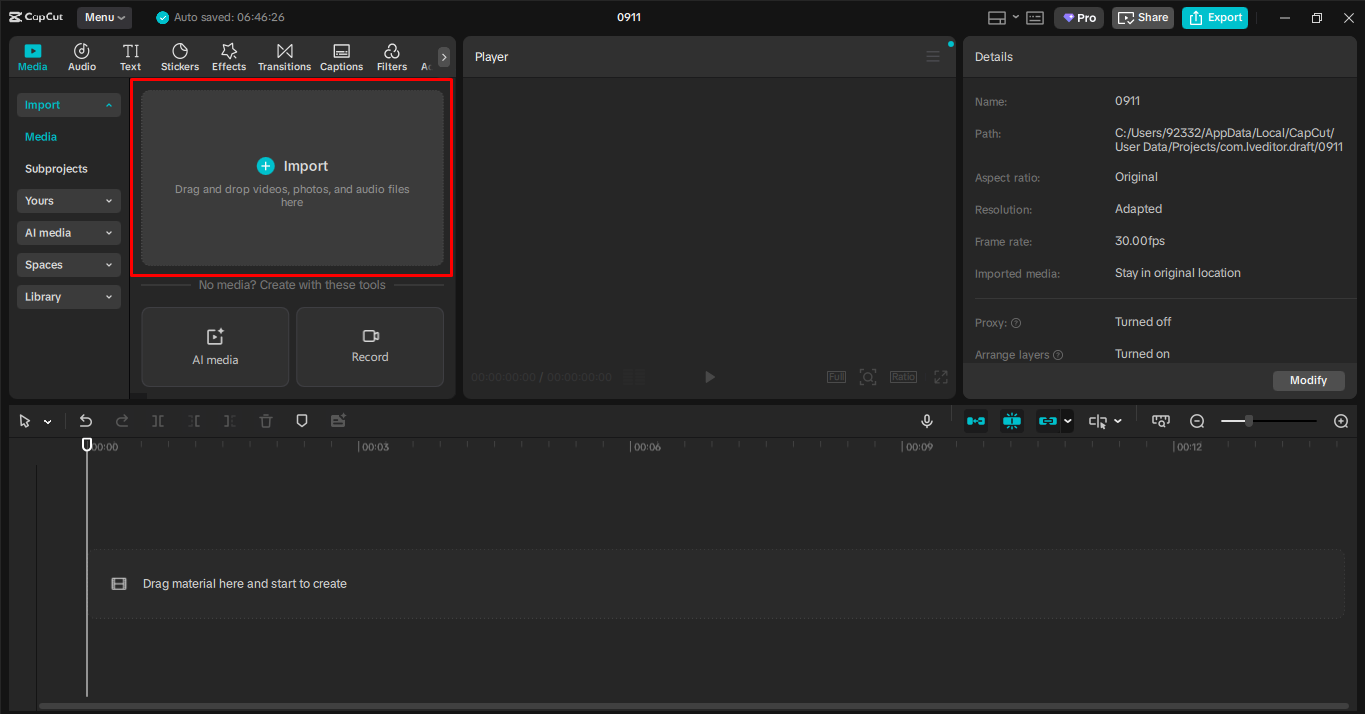The height and width of the screenshot is (714, 1365).
Task: Open the Transitions panel
Action: coord(284,56)
